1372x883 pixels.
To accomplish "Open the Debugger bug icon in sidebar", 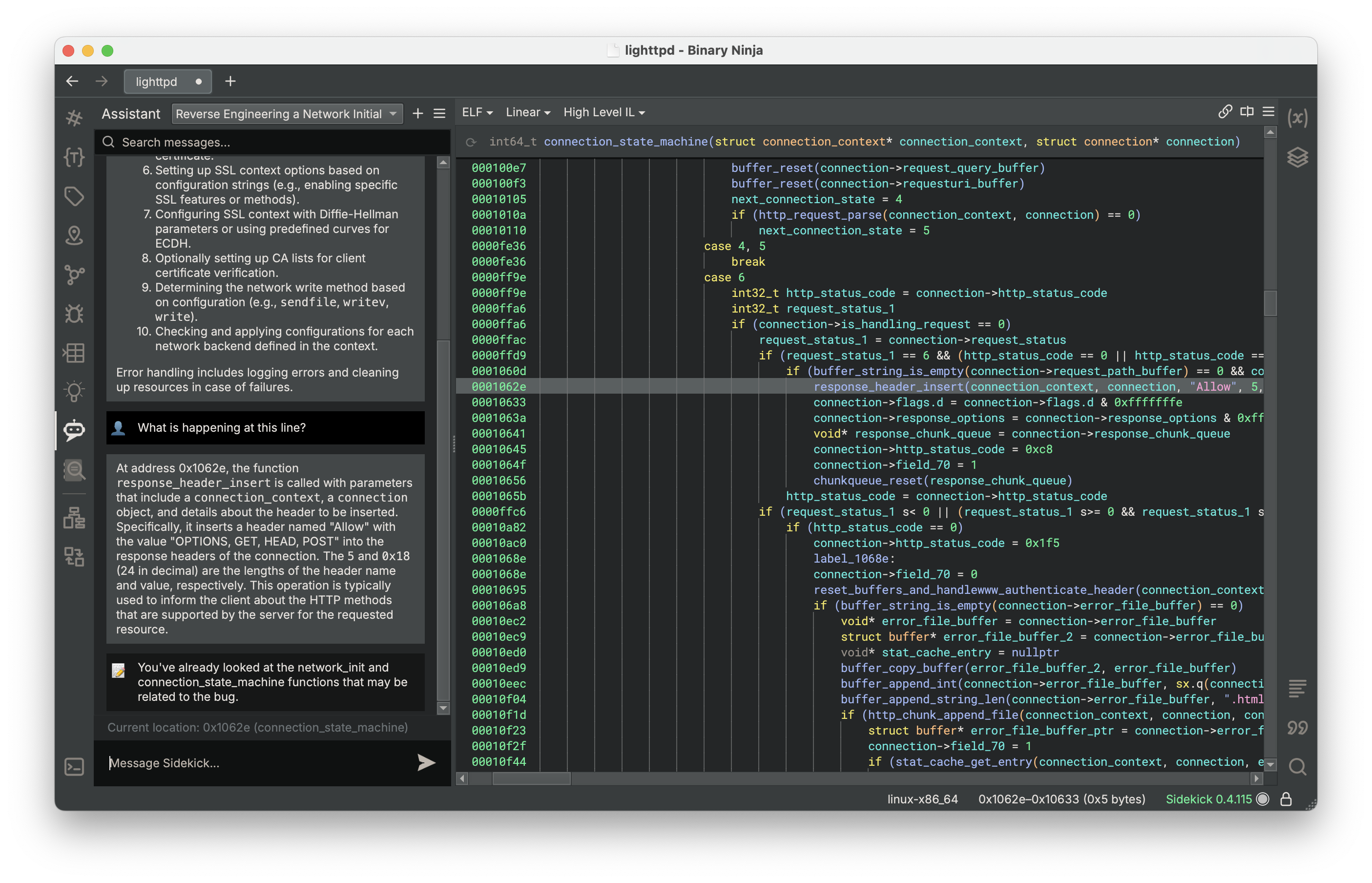I will click(74, 314).
